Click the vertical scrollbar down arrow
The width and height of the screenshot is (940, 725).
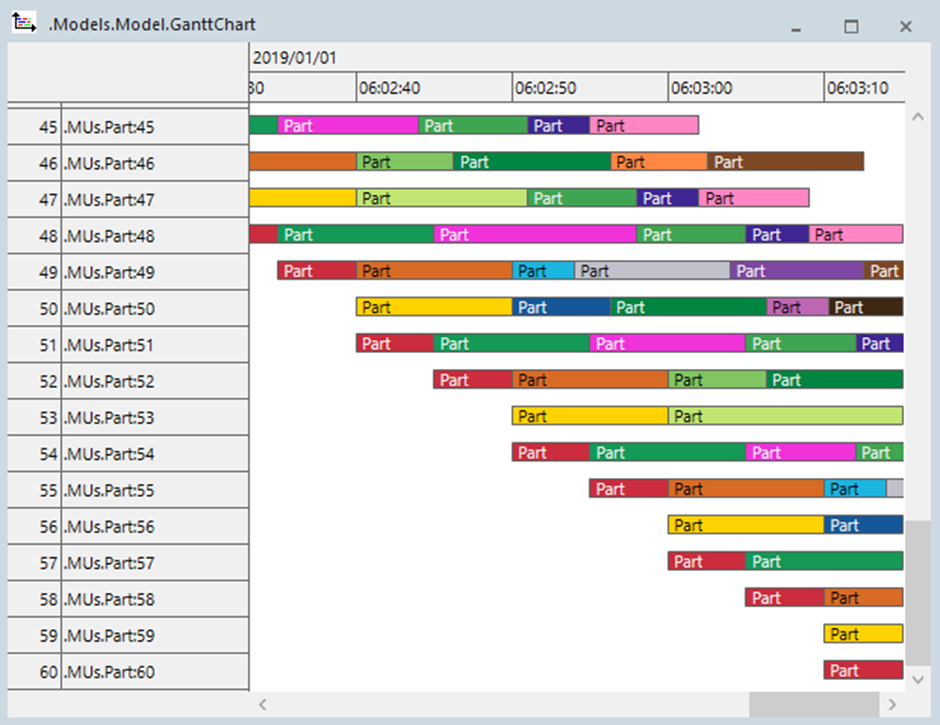click(x=918, y=679)
